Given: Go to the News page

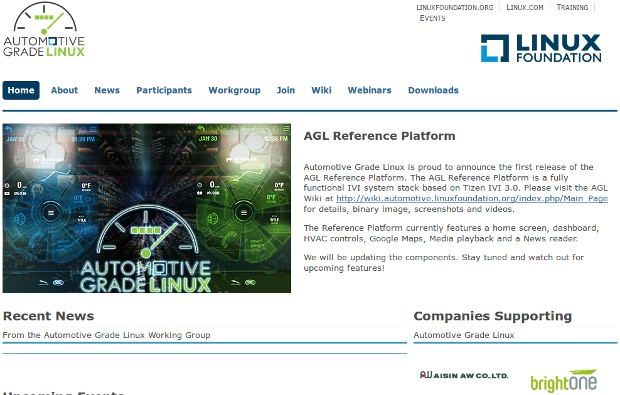Looking at the screenshot, I should coord(107,91).
